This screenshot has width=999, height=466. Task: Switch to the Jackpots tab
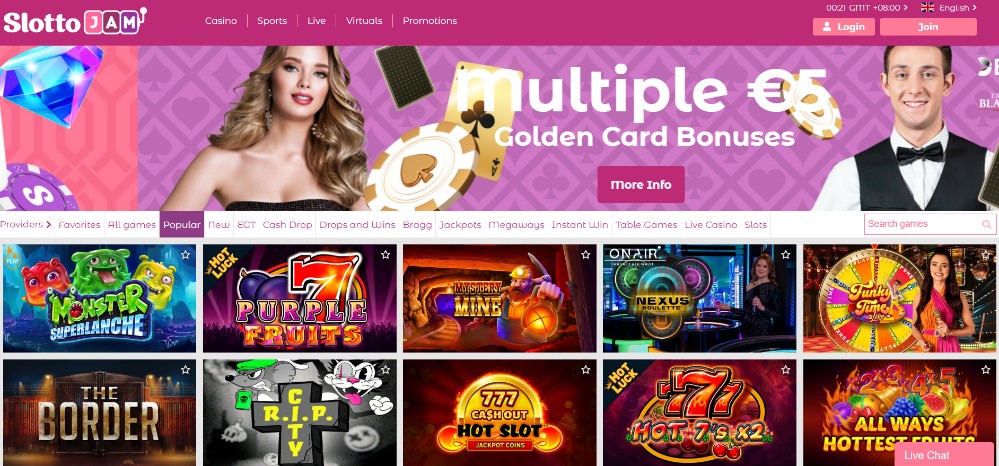(460, 224)
